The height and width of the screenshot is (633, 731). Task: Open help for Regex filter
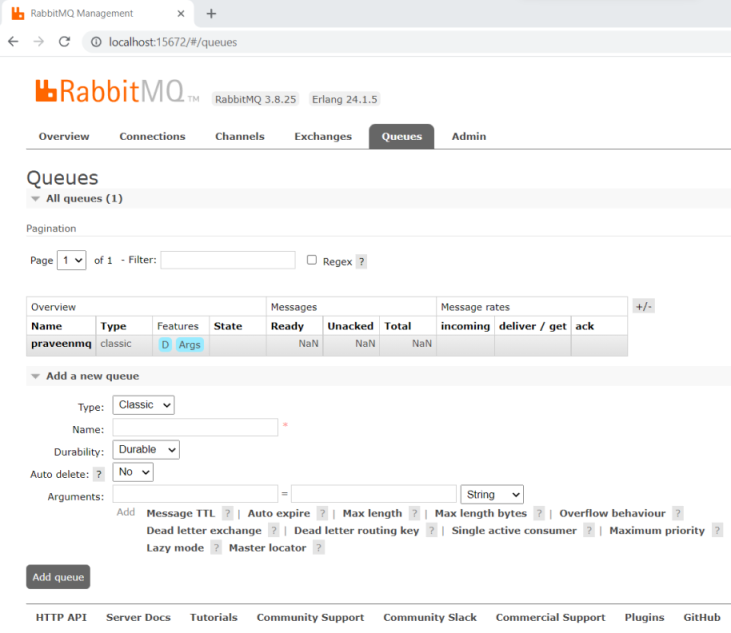point(361,261)
